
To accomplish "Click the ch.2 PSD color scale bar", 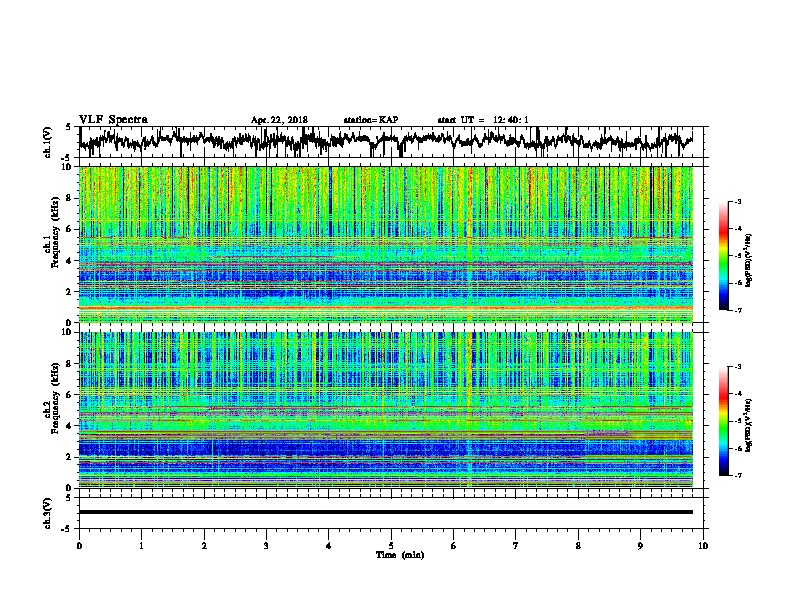I will point(723,421).
